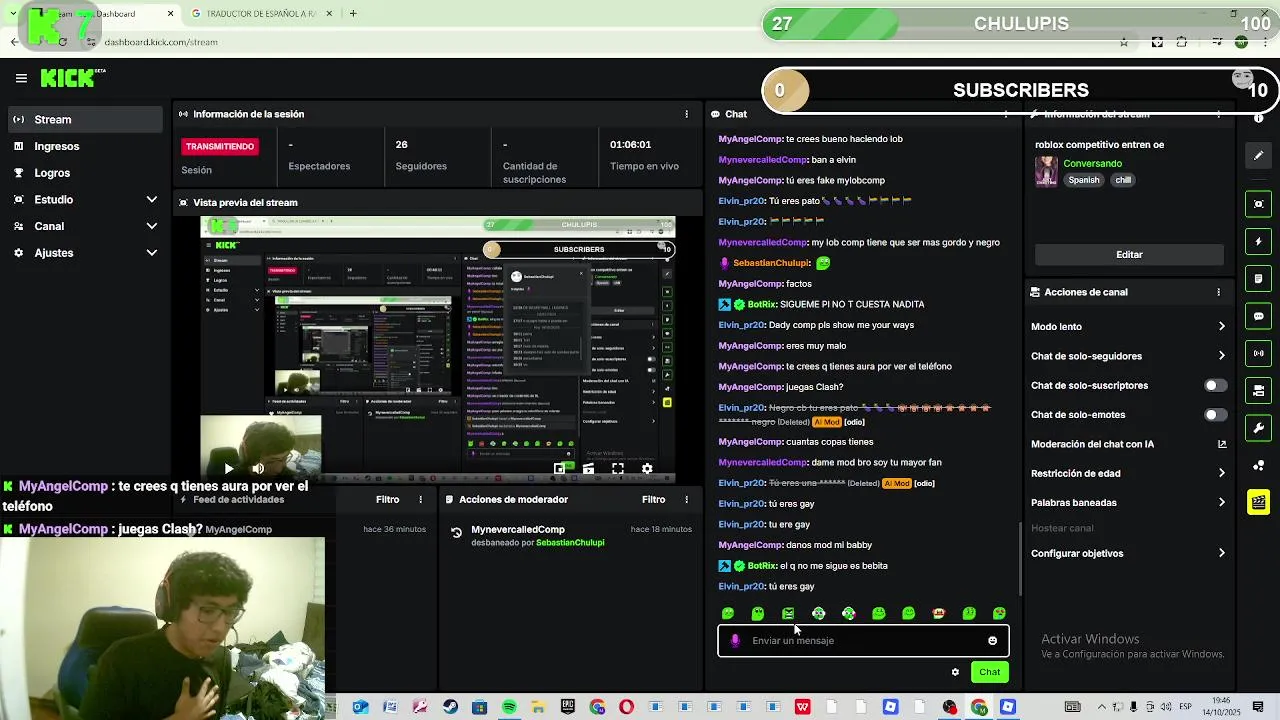The image size is (1280, 720).
Task: Click the lightning bolt icon in the right sidebar
Action: [1258, 241]
